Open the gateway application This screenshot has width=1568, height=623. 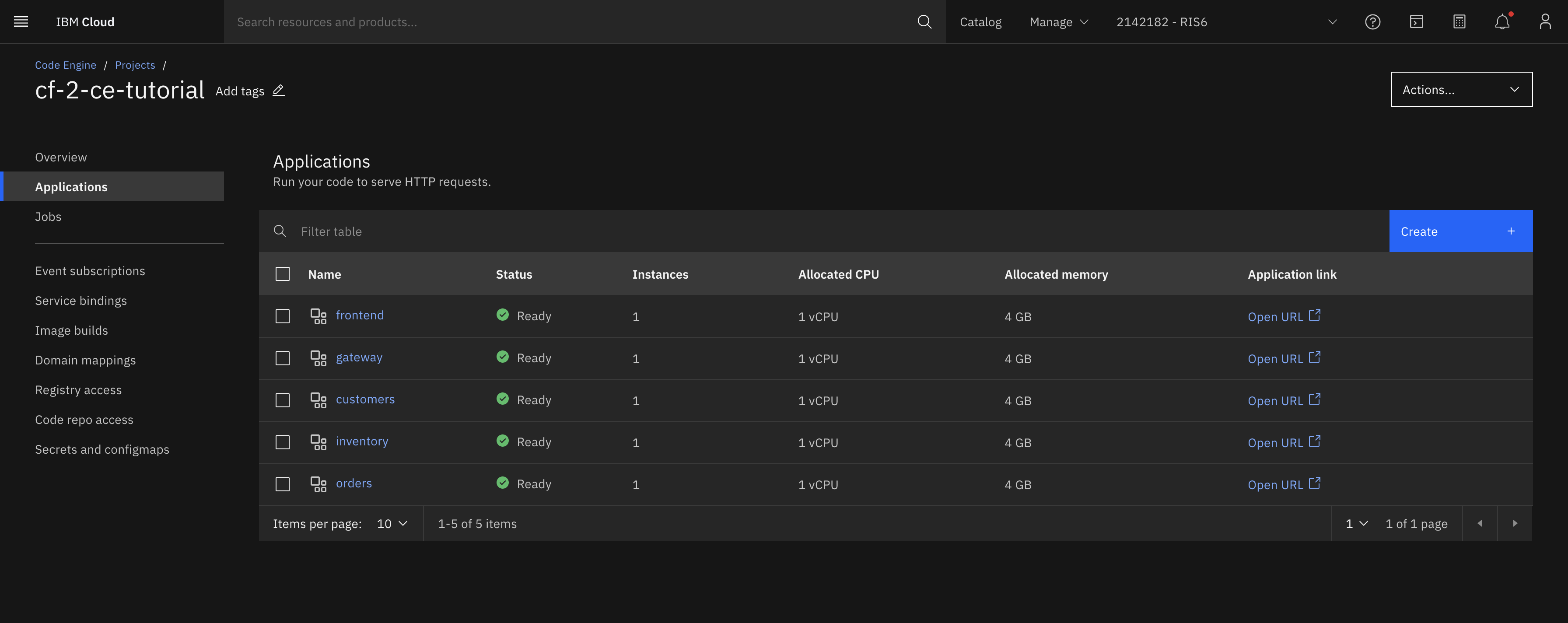point(359,357)
